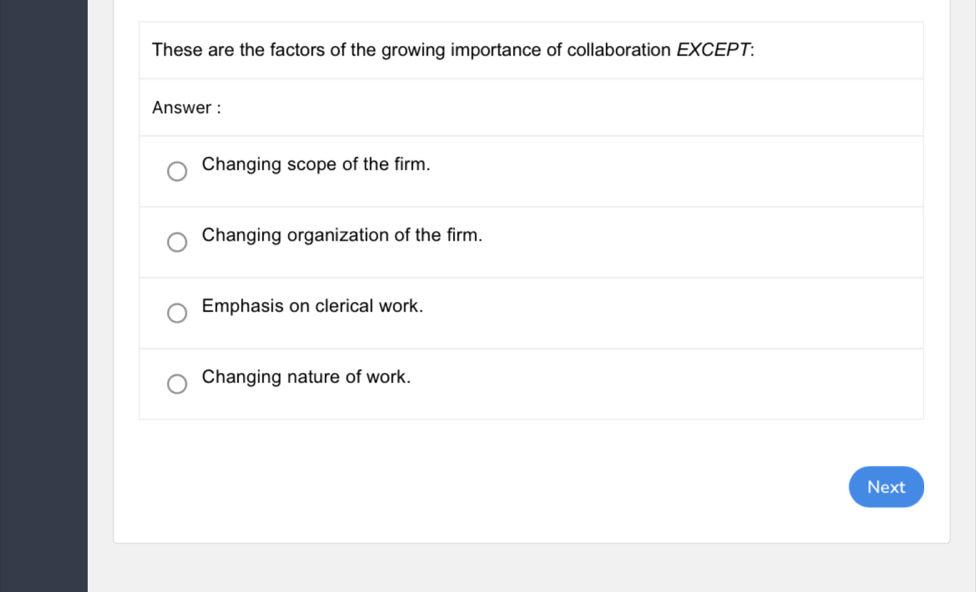976x592 pixels.
Task: Choose the "Changing organization of the firm" radio button
Action: [x=177, y=243]
